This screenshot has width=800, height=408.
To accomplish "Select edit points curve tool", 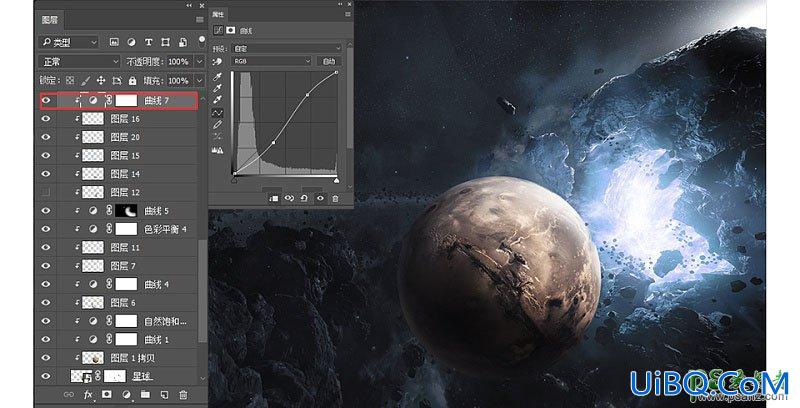I will [x=218, y=113].
